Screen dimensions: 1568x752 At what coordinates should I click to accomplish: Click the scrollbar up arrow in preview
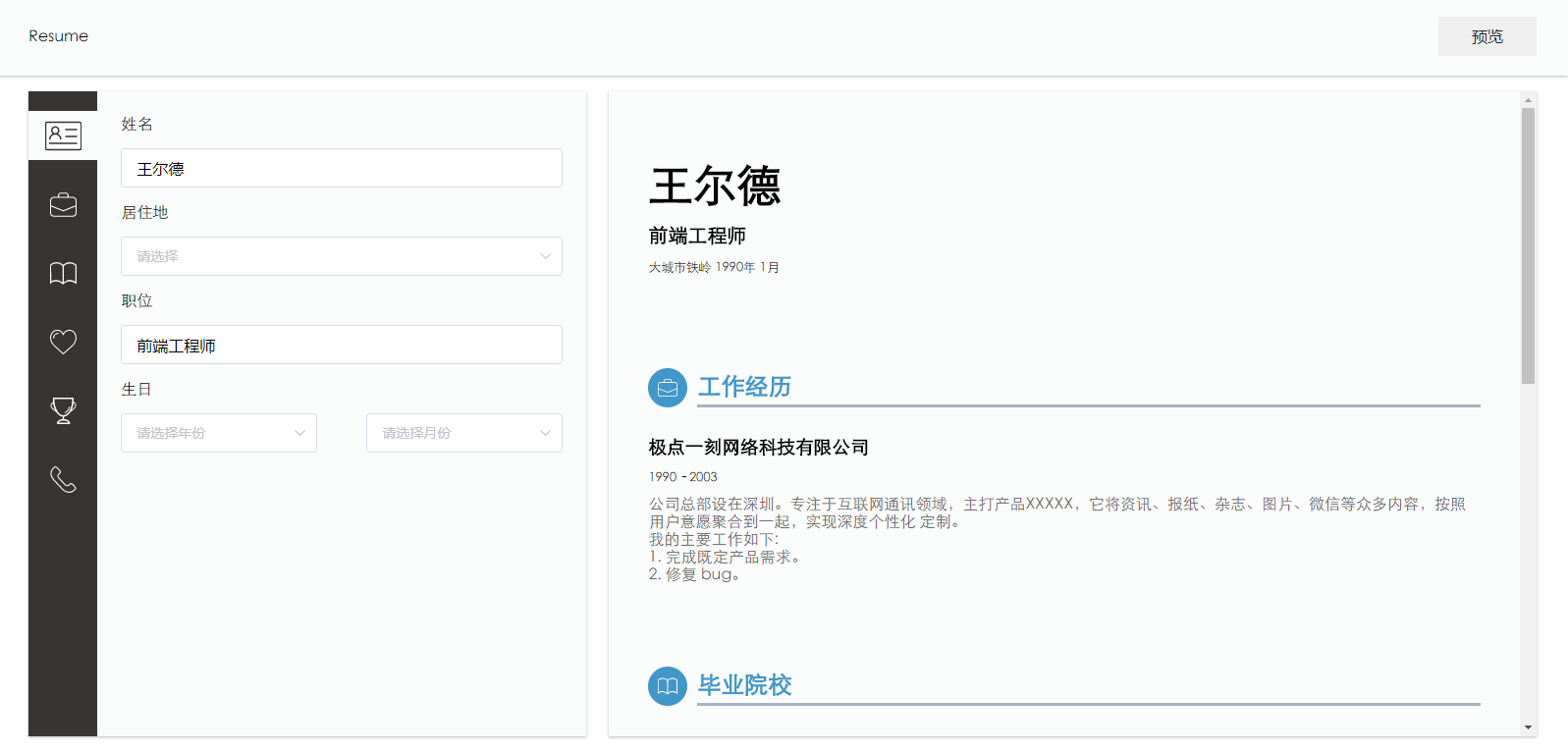(1528, 100)
